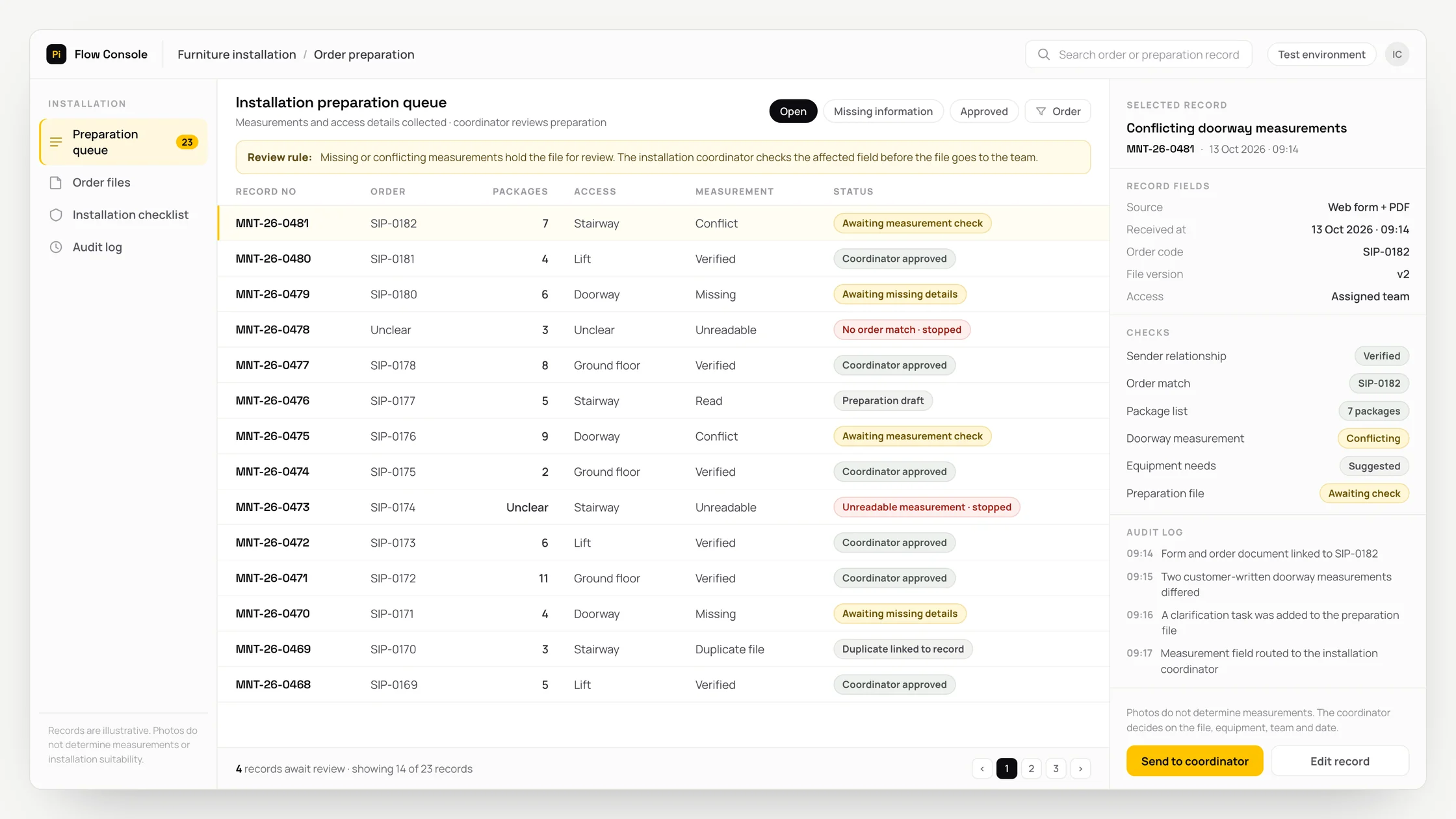Click the Edit record button
The width and height of the screenshot is (1456, 819).
tap(1340, 761)
